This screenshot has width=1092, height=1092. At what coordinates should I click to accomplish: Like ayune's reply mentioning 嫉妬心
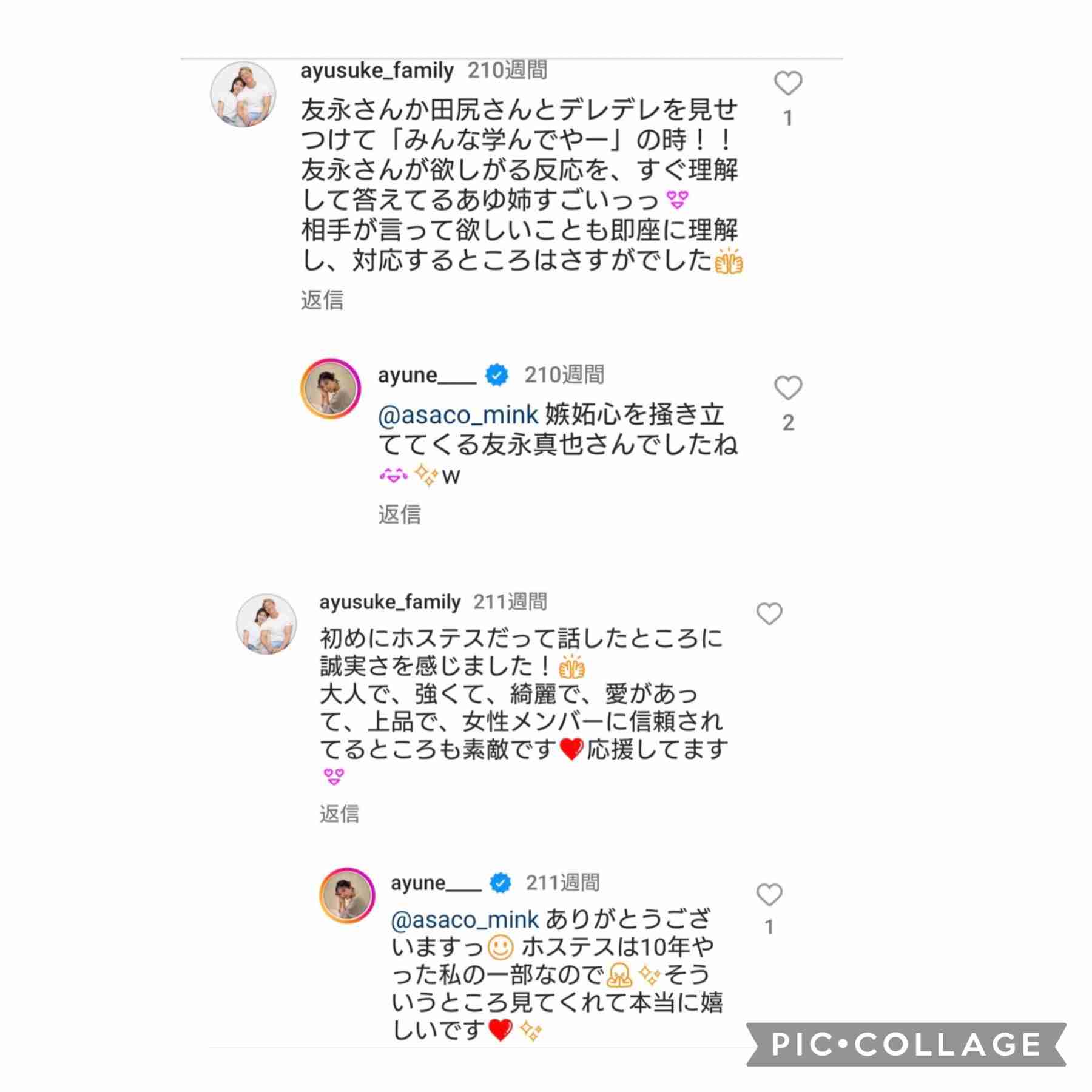(788, 388)
